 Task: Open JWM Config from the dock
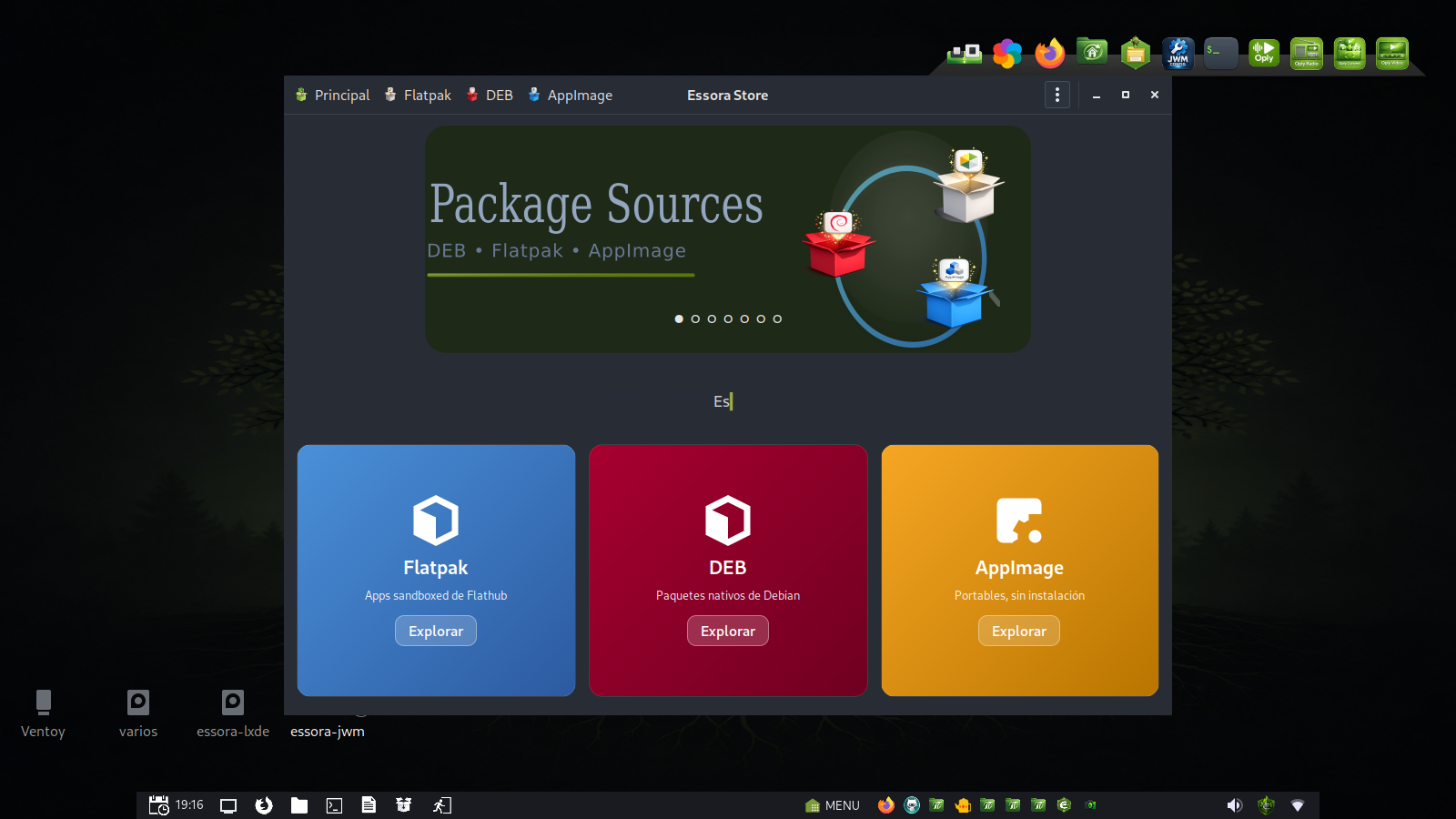point(1178,54)
